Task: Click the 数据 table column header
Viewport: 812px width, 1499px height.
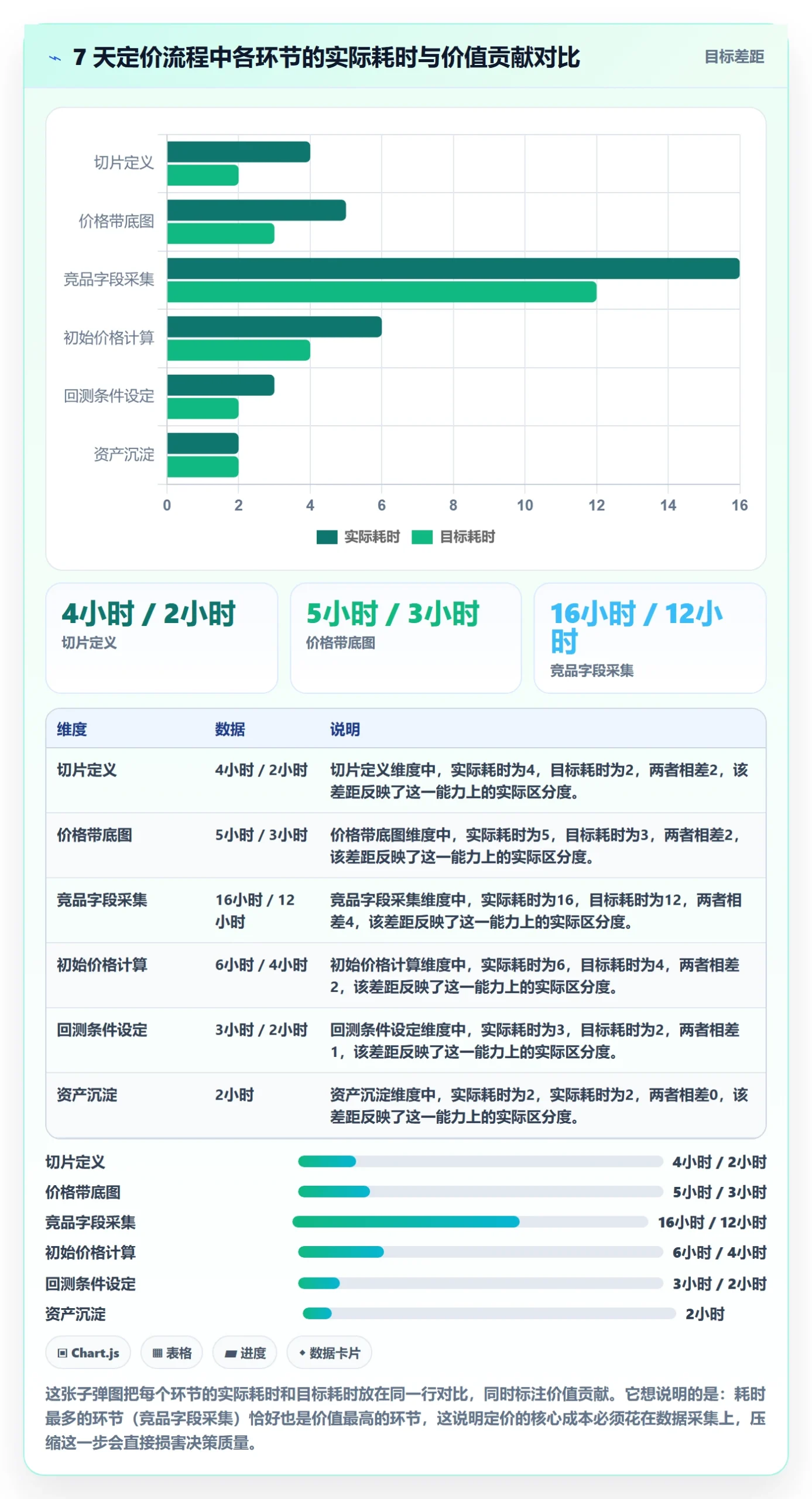Action: click(x=230, y=729)
